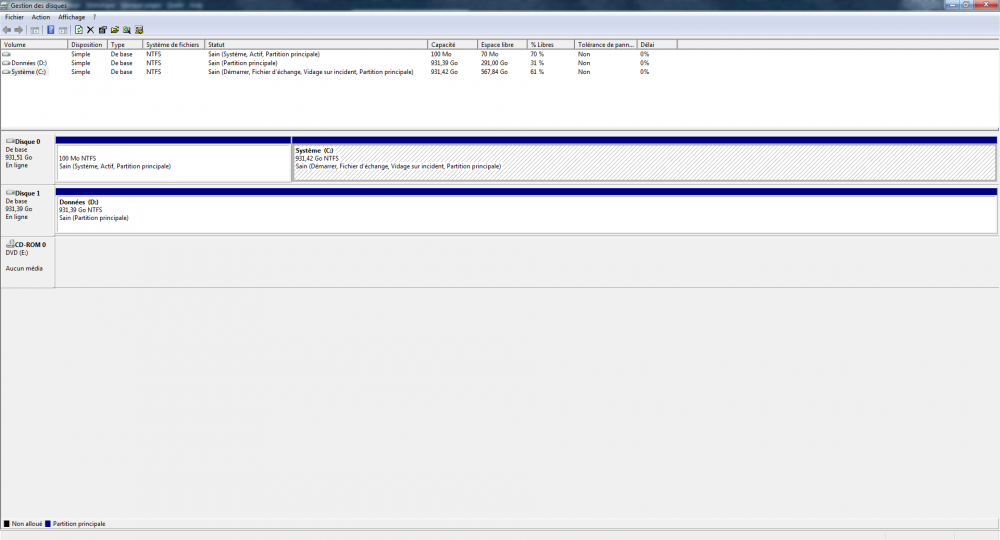Toggle the action pane toolbar icon
Image resolution: width=1000 pixels, height=540 pixels.
point(63,30)
